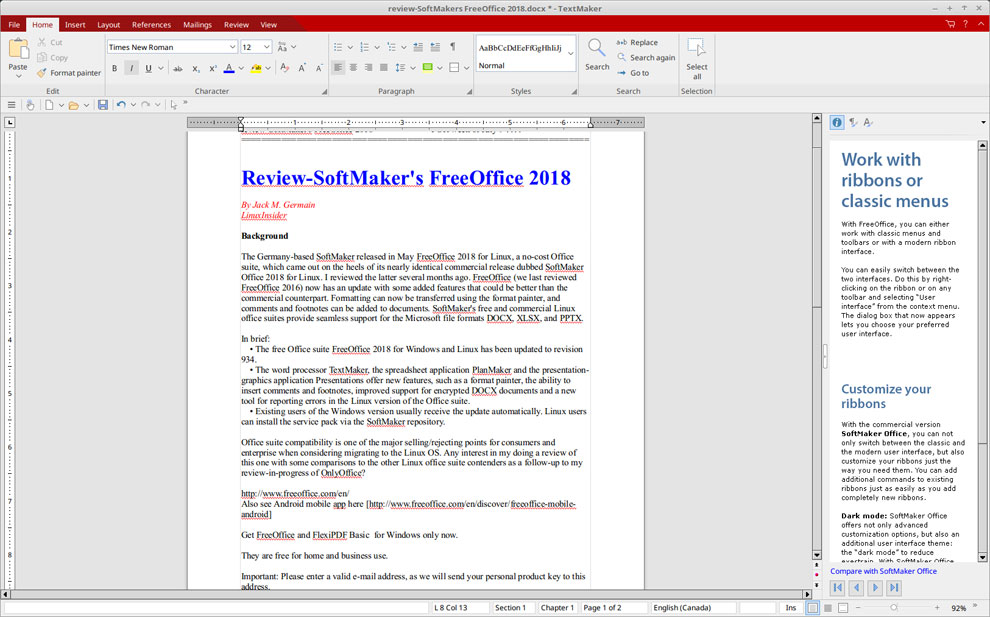
Task: Open the font size dropdown
Action: (266, 47)
